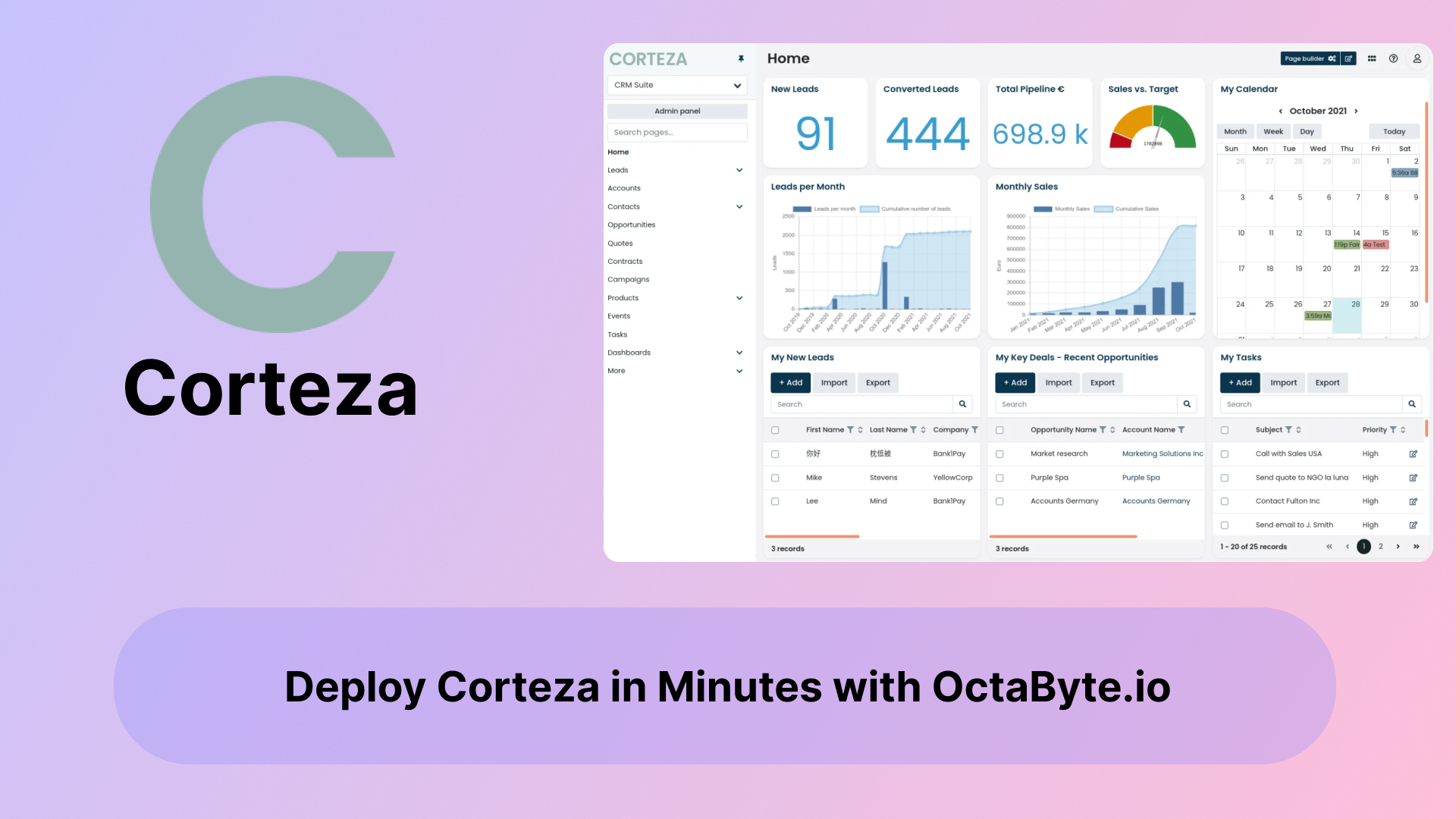Viewport: 1456px width, 819px height.
Task: Open the CRM Suite dropdown selector
Action: (677, 84)
